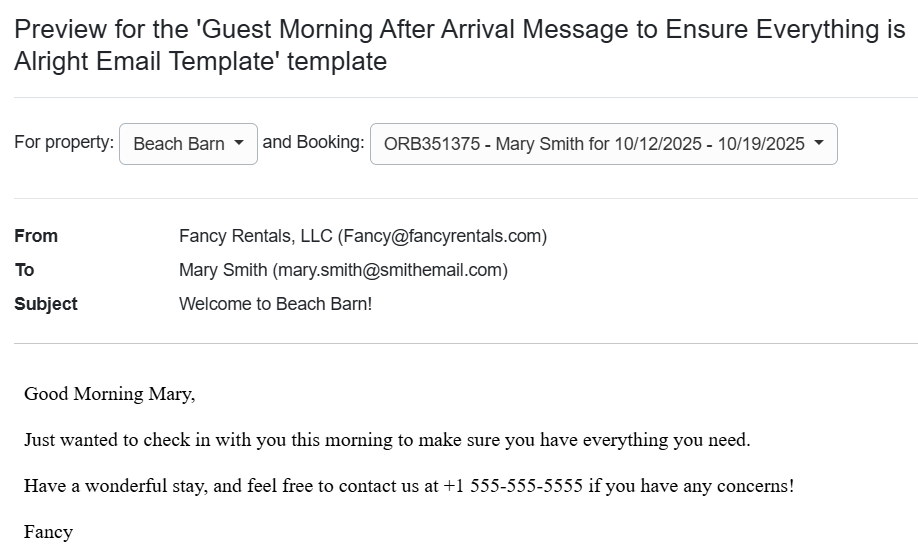This screenshot has height=553, width=918.
Task: Click the 'Fancy' signature line
Action: (x=48, y=532)
